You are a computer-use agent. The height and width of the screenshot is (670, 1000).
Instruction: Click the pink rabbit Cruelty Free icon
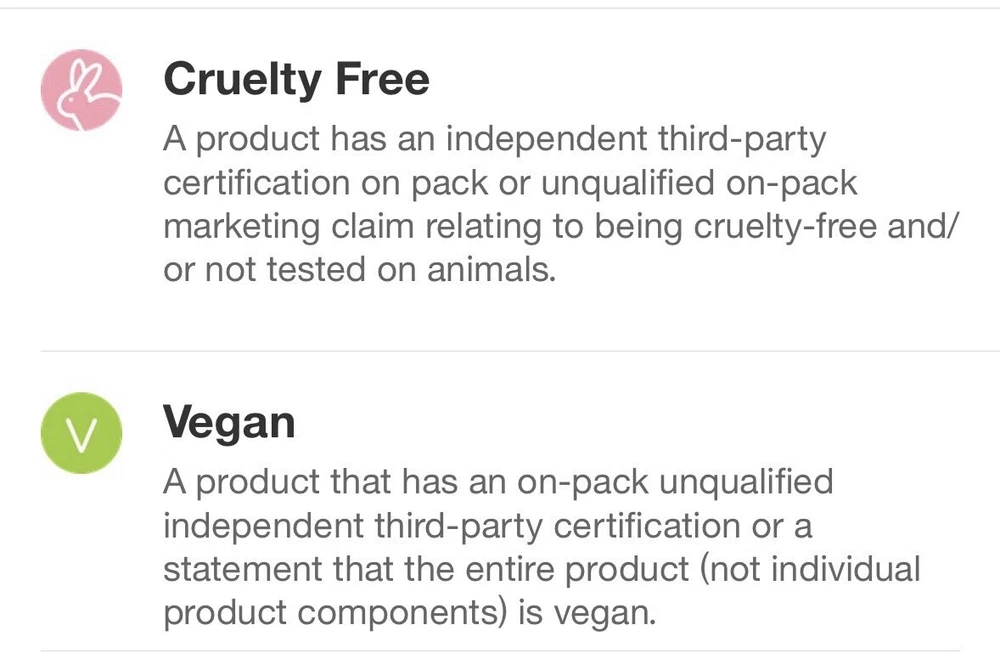[81, 89]
